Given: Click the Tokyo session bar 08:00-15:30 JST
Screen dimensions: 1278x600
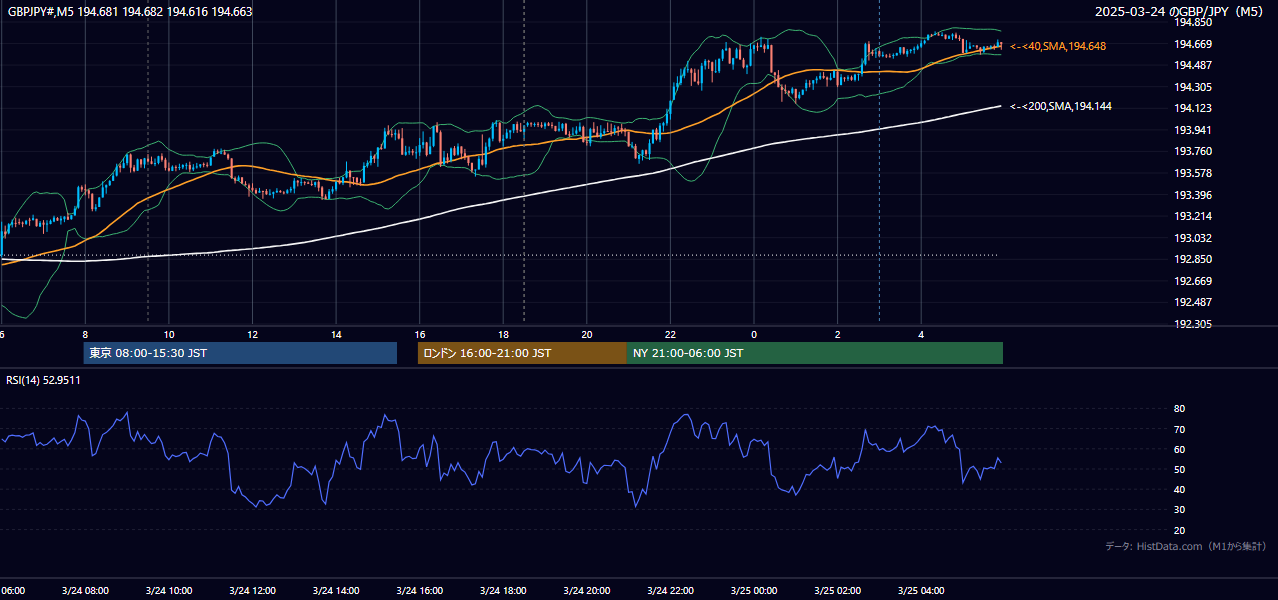Looking at the screenshot, I should 240,353.
